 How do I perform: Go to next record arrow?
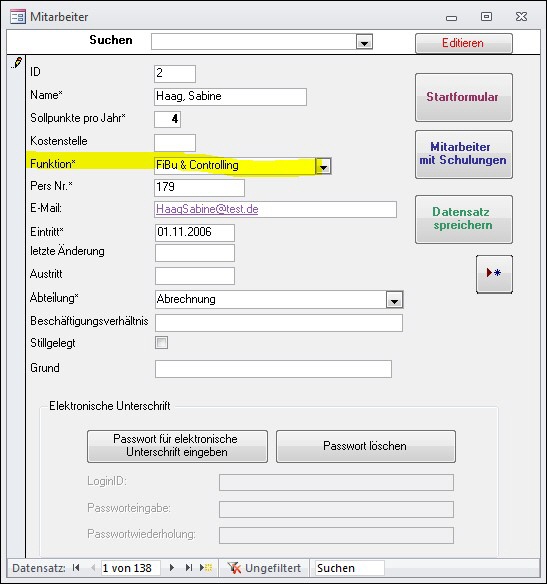pyautogui.click(x=172, y=568)
